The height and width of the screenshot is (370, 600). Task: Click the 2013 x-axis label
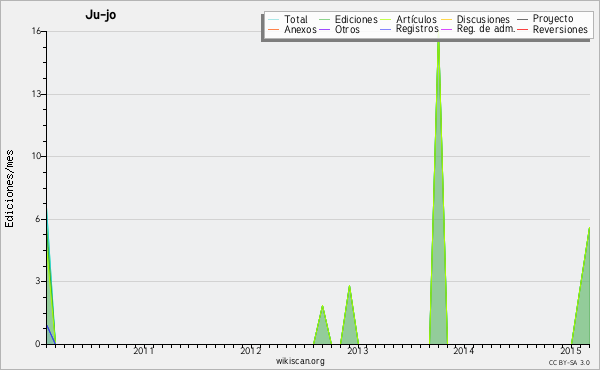click(x=357, y=350)
